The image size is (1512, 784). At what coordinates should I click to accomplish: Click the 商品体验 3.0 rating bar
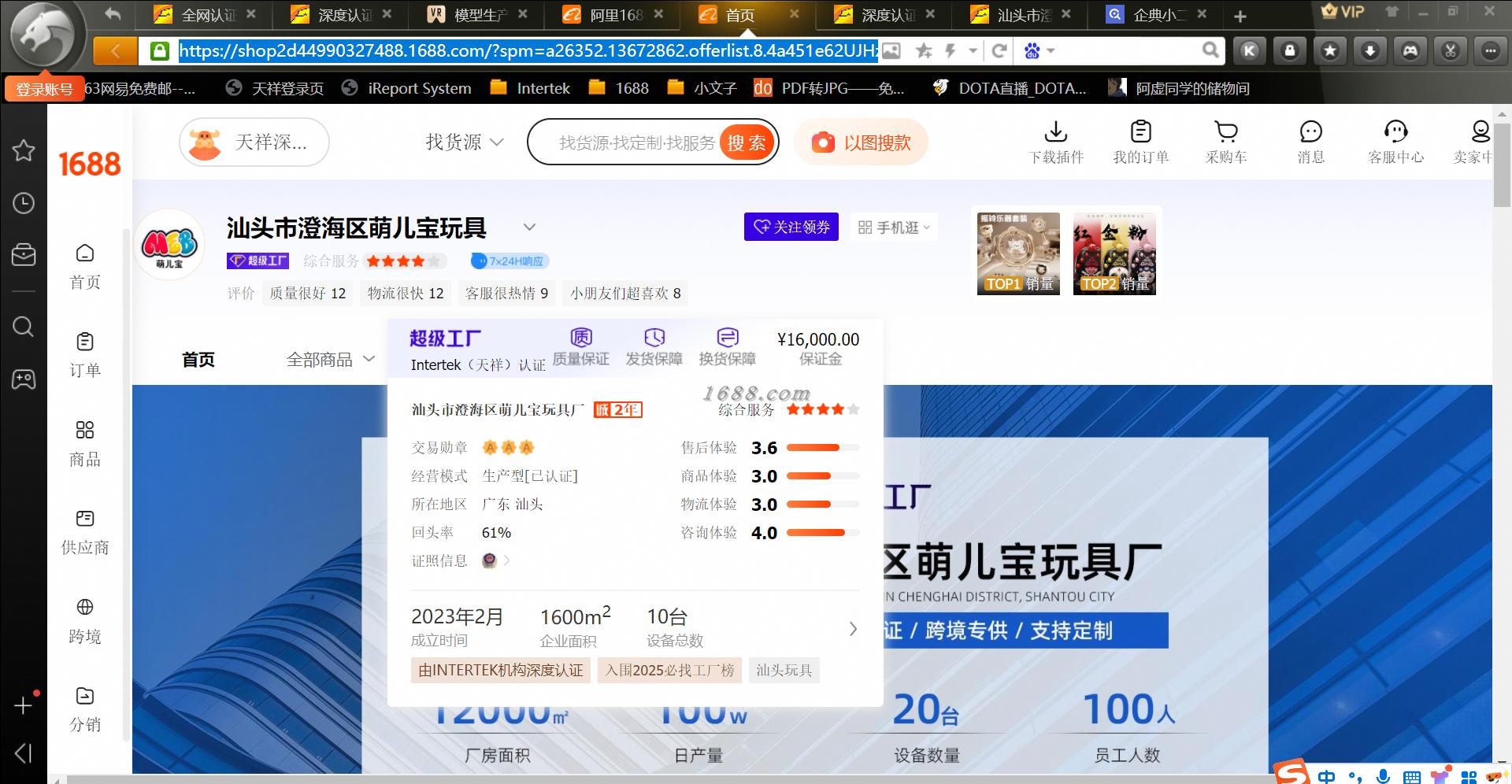pos(822,476)
